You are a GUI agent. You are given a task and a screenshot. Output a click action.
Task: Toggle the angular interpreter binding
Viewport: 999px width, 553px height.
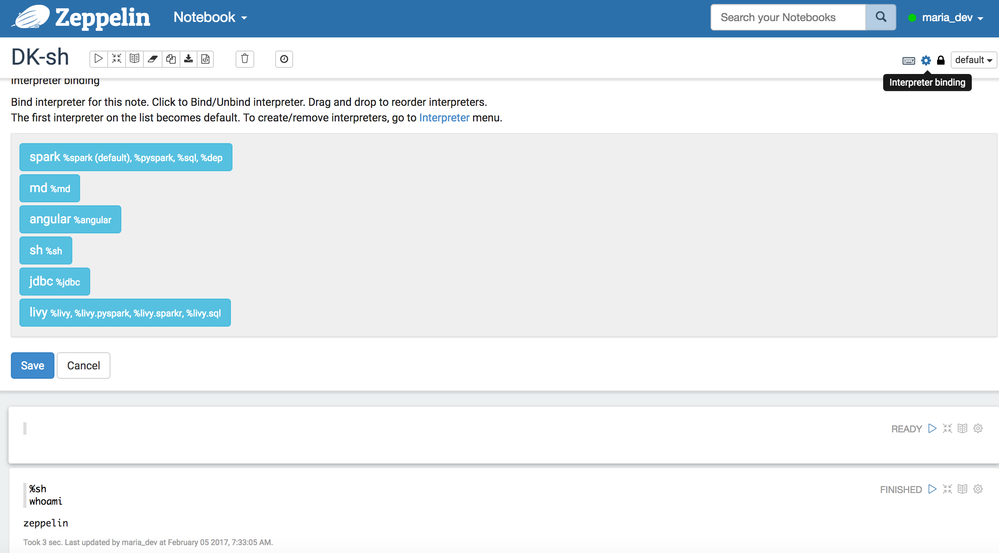coord(70,219)
